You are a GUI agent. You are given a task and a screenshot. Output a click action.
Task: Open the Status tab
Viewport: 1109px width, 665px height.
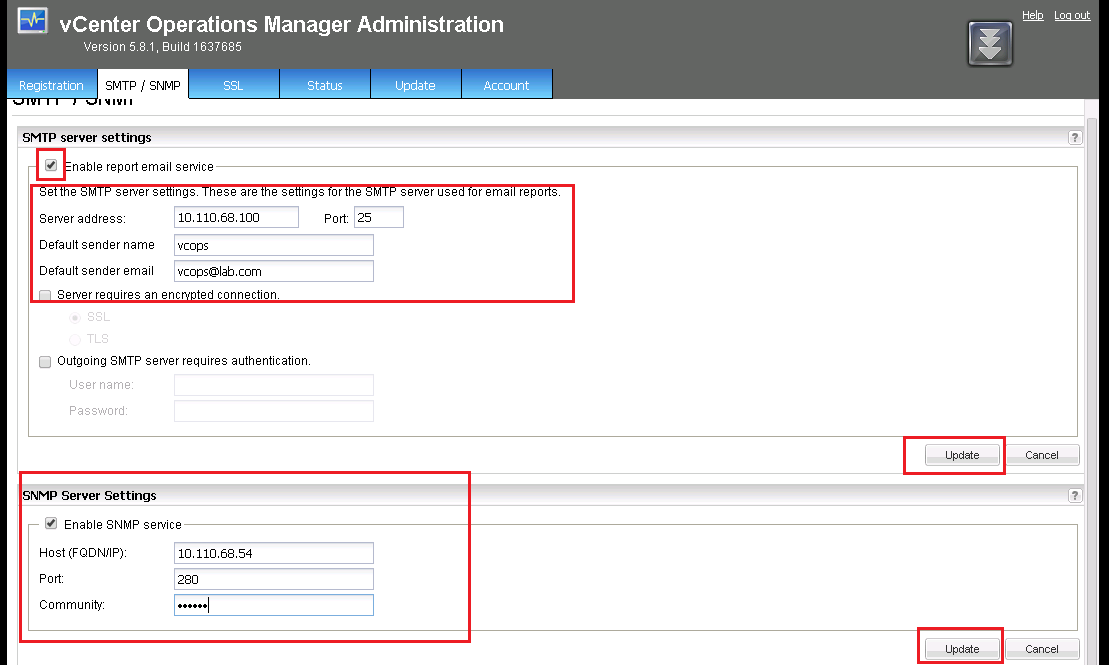[x=325, y=85]
